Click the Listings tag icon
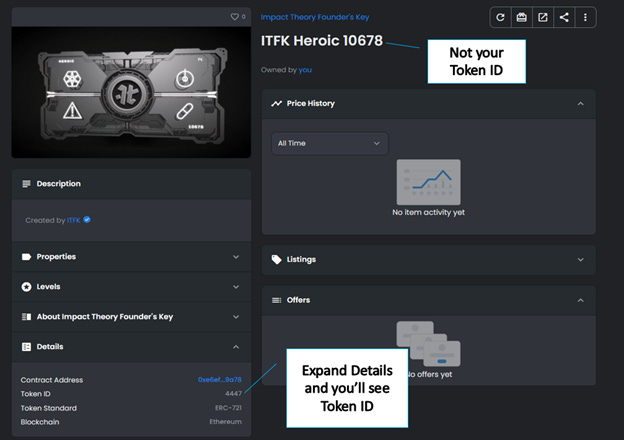This screenshot has width=624, height=440. click(276, 259)
